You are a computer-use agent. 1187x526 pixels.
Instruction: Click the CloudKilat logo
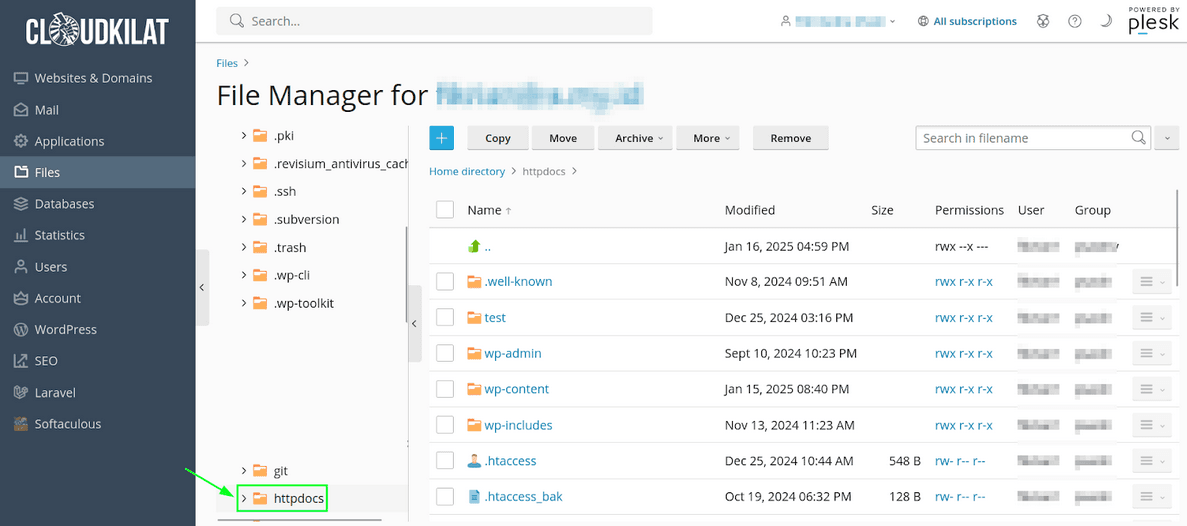[97, 31]
